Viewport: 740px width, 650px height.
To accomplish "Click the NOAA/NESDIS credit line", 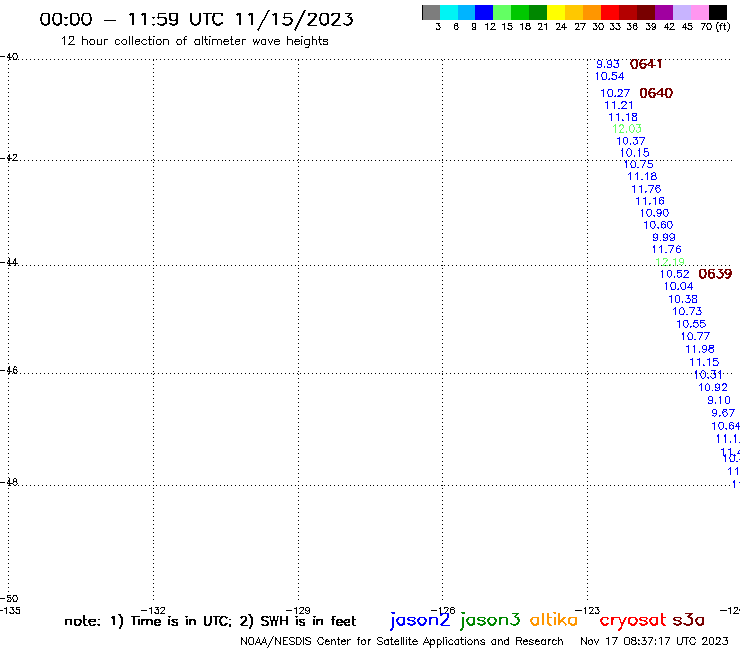I will point(402,641).
